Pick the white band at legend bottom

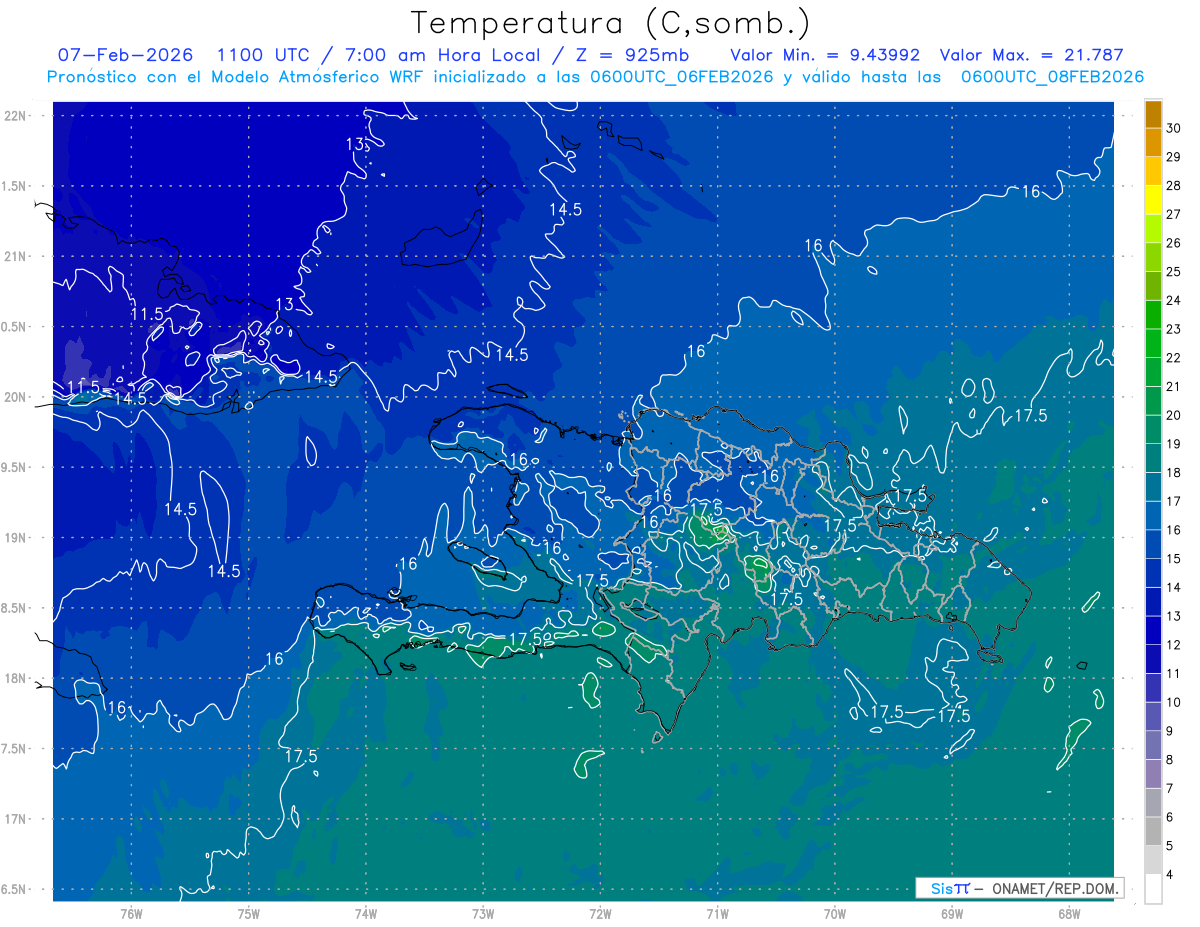[1153, 889]
